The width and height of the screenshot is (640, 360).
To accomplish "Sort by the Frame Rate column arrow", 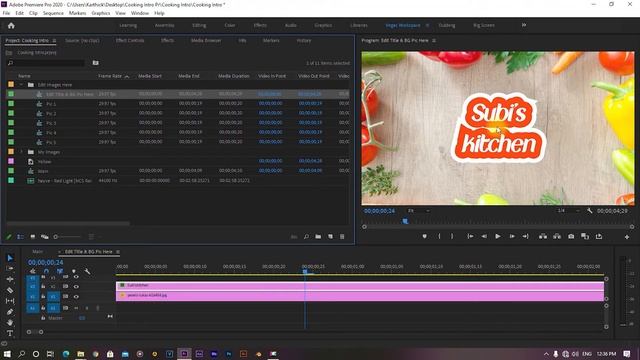I will tap(127, 76).
